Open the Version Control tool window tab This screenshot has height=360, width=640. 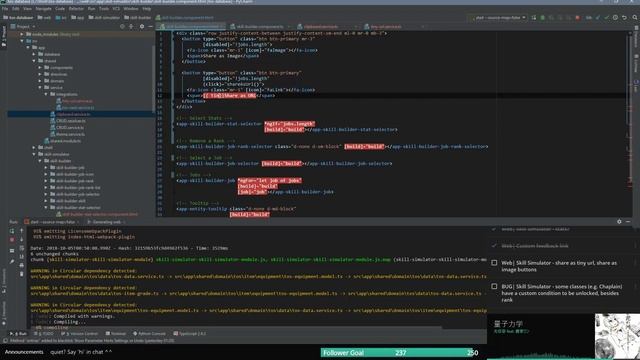coord(80,333)
